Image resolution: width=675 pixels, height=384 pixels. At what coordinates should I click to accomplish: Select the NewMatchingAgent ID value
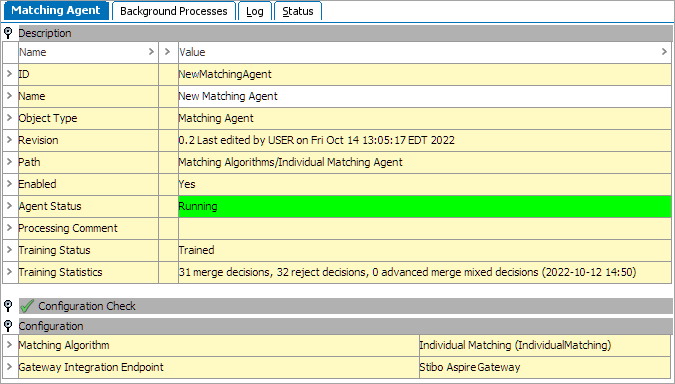[225, 74]
